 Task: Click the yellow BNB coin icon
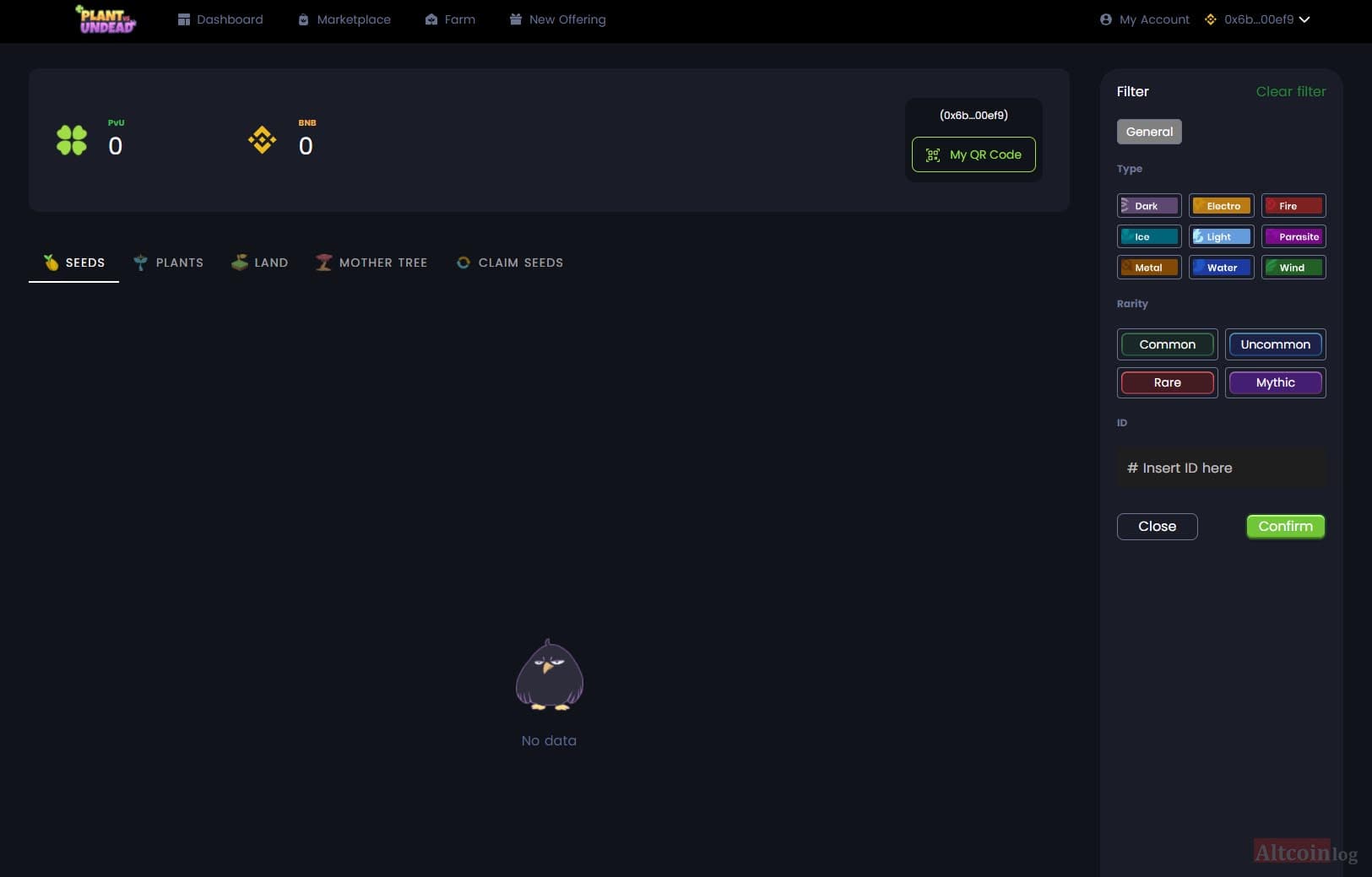pos(263,140)
